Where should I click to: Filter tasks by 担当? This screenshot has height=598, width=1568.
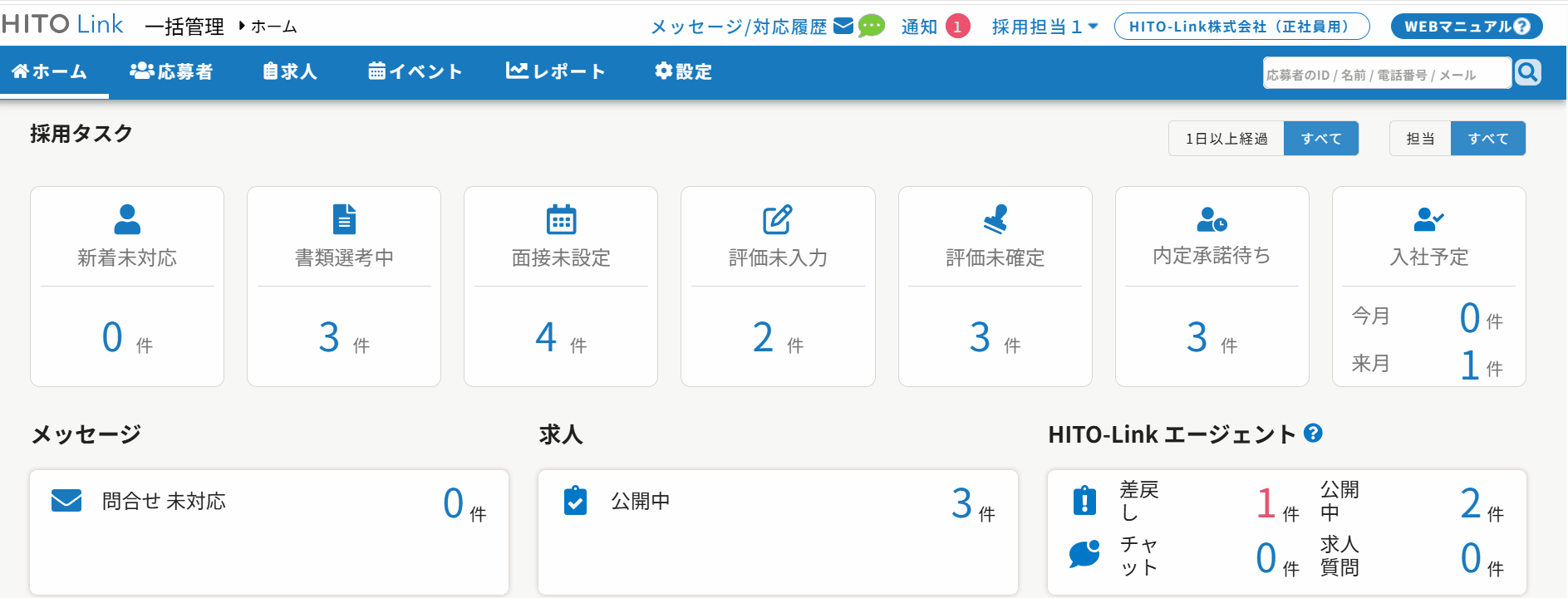point(1420,139)
